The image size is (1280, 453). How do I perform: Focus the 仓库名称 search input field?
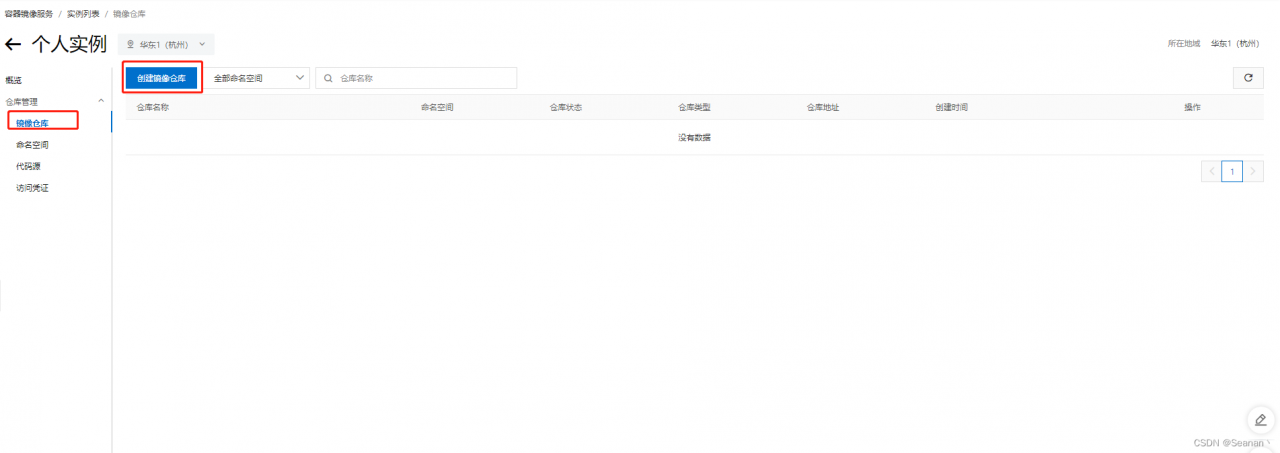[x=416, y=78]
